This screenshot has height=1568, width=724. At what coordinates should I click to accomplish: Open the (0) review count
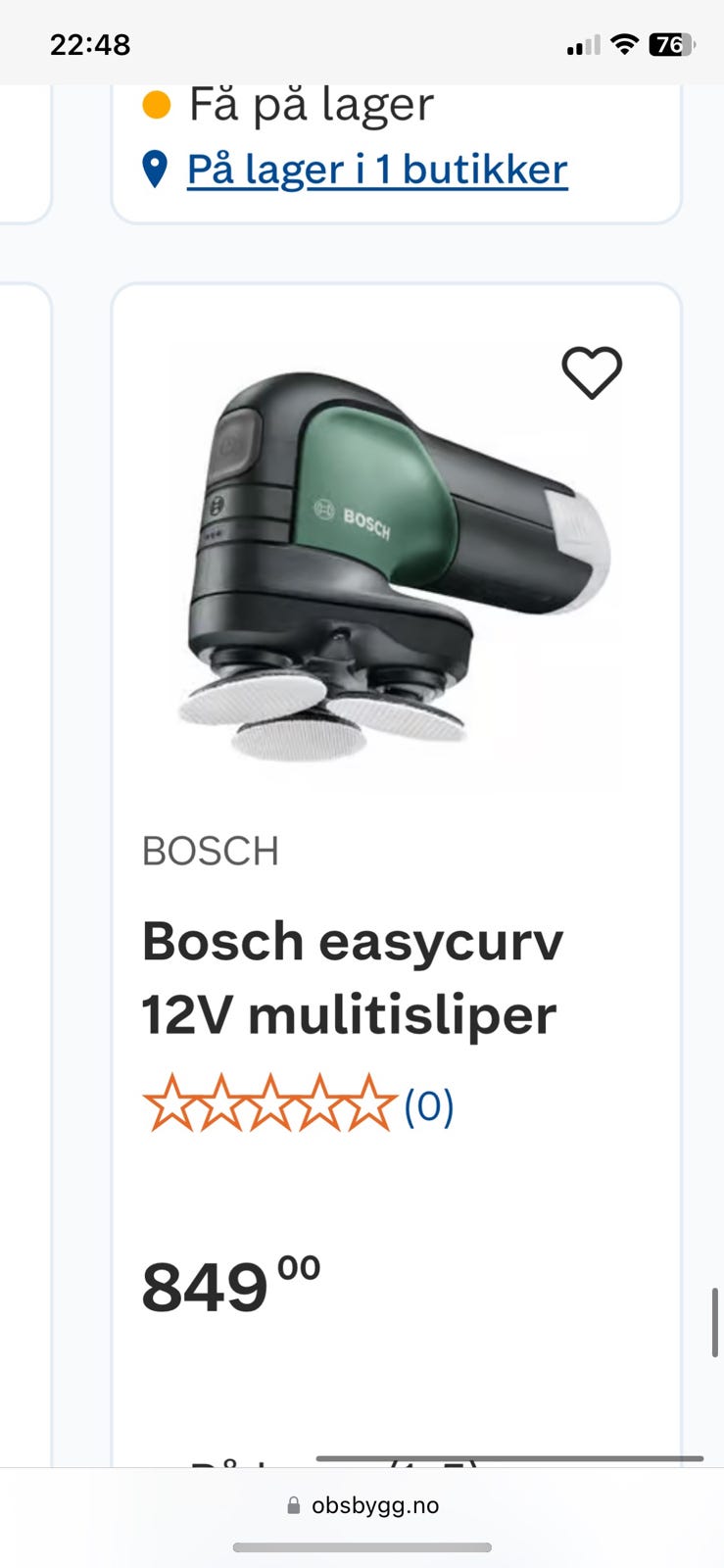(x=429, y=1106)
